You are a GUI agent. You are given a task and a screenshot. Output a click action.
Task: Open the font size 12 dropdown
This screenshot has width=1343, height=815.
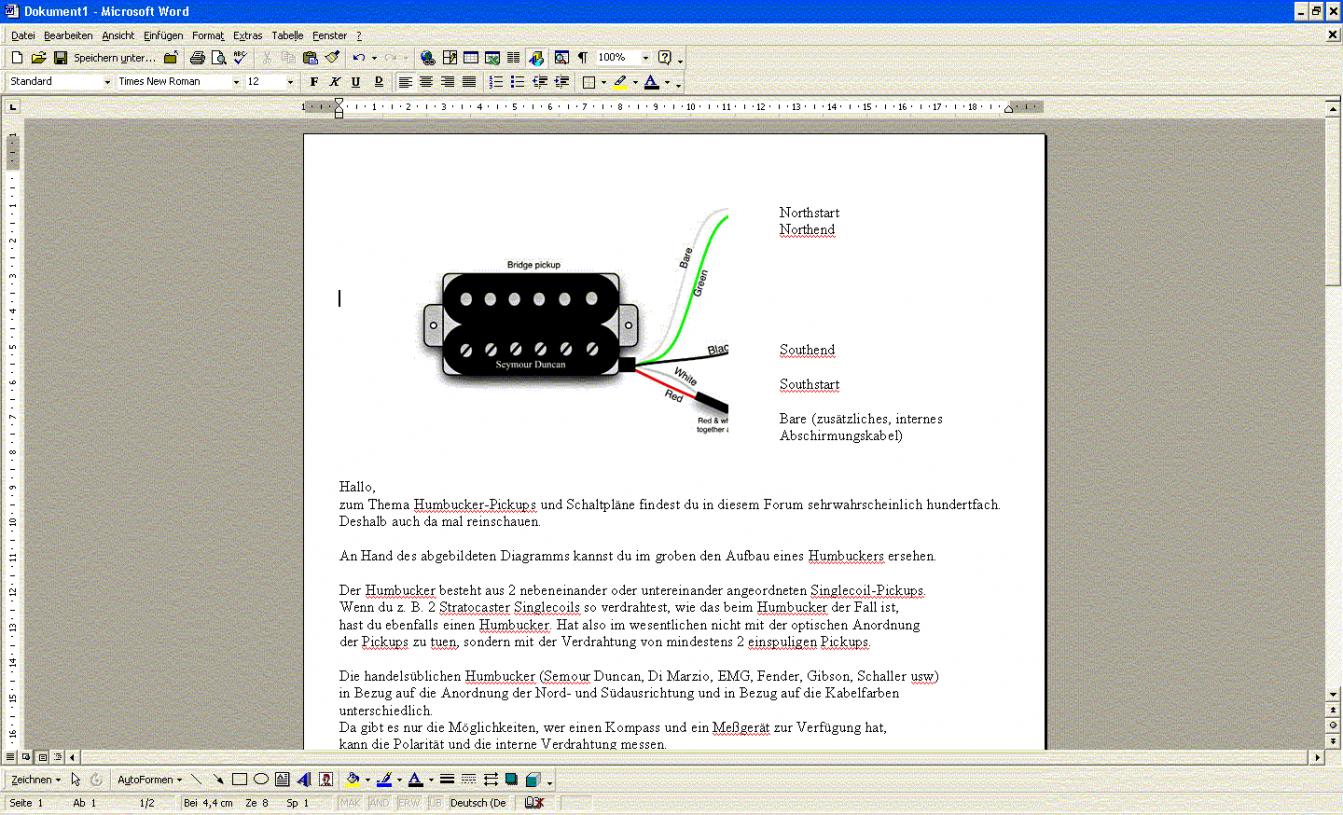pyautogui.click(x=291, y=82)
